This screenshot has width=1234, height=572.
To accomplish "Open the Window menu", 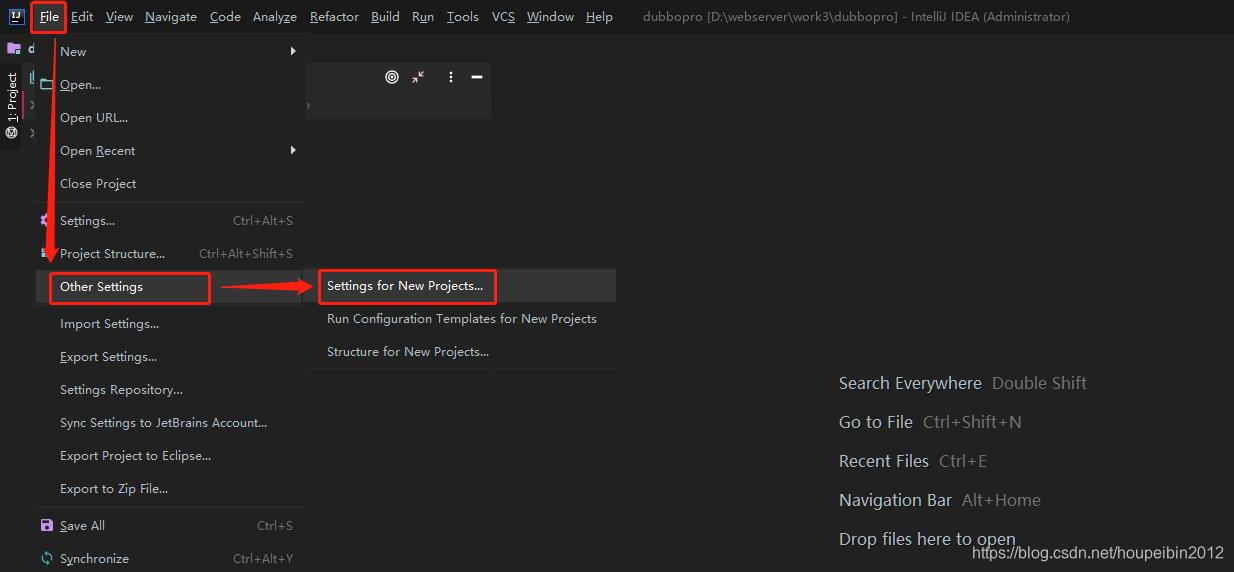I will click(550, 17).
